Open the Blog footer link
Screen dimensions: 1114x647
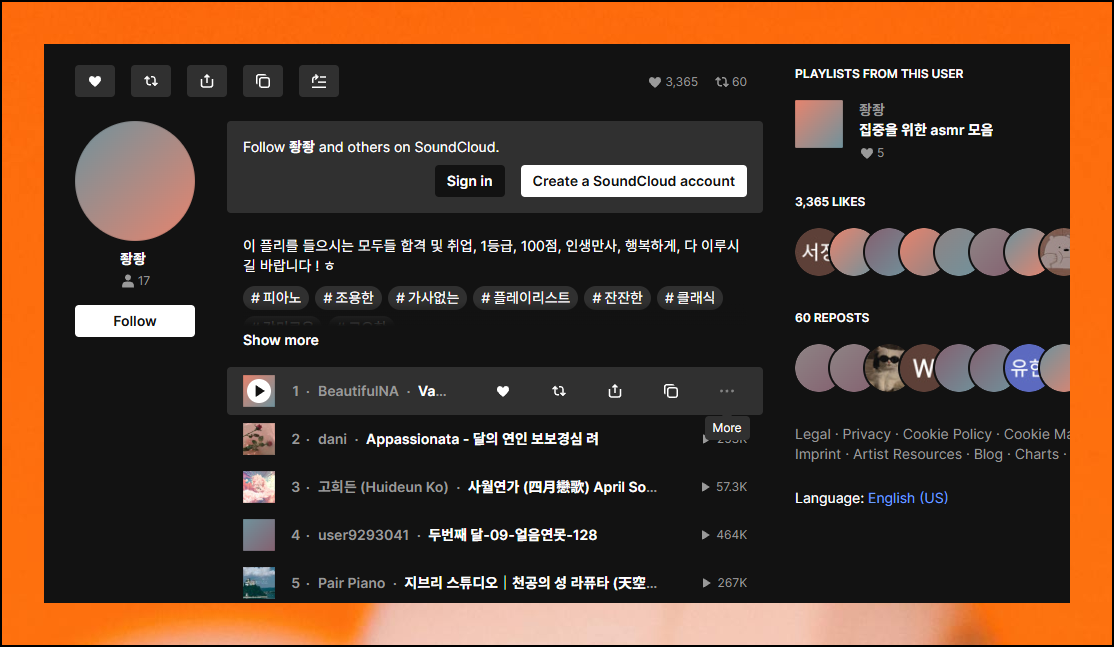988,454
